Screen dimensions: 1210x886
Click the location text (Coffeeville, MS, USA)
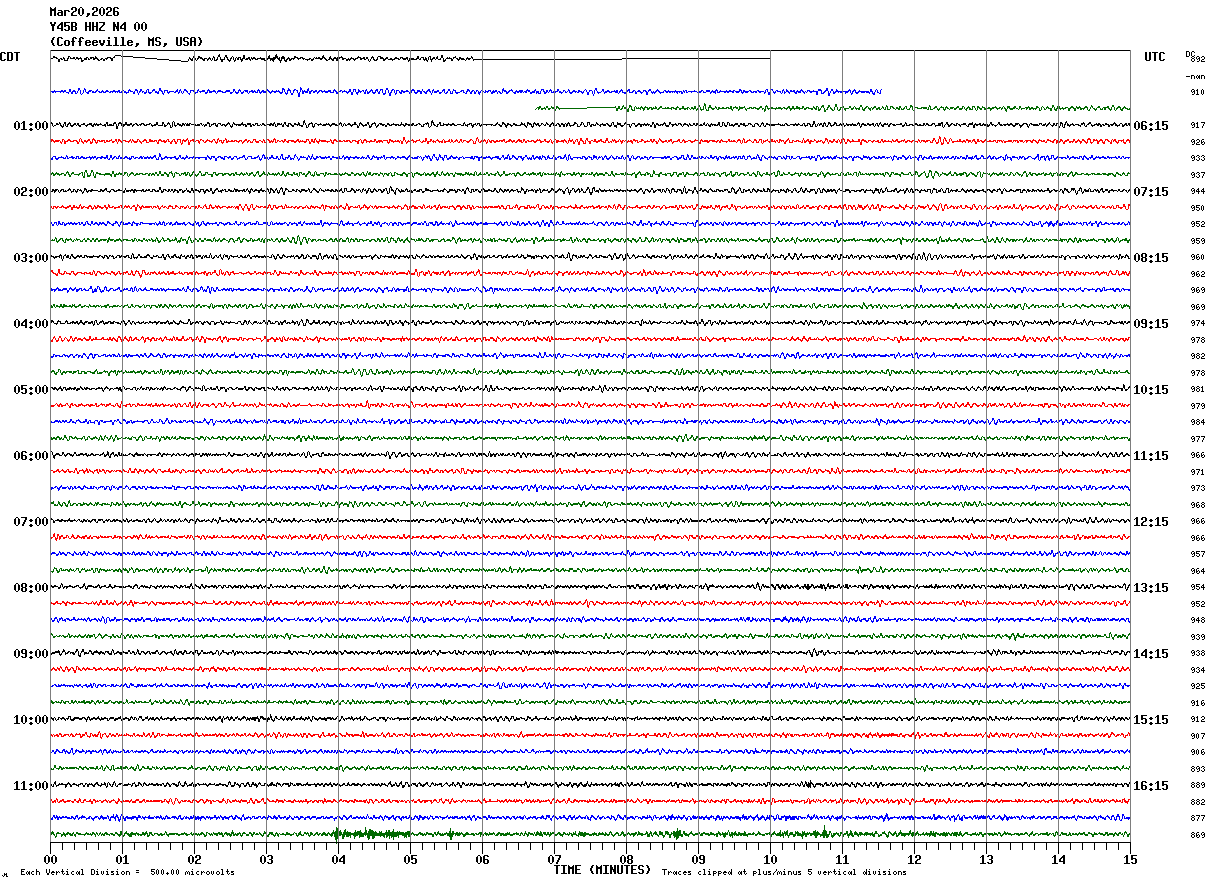coord(126,42)
